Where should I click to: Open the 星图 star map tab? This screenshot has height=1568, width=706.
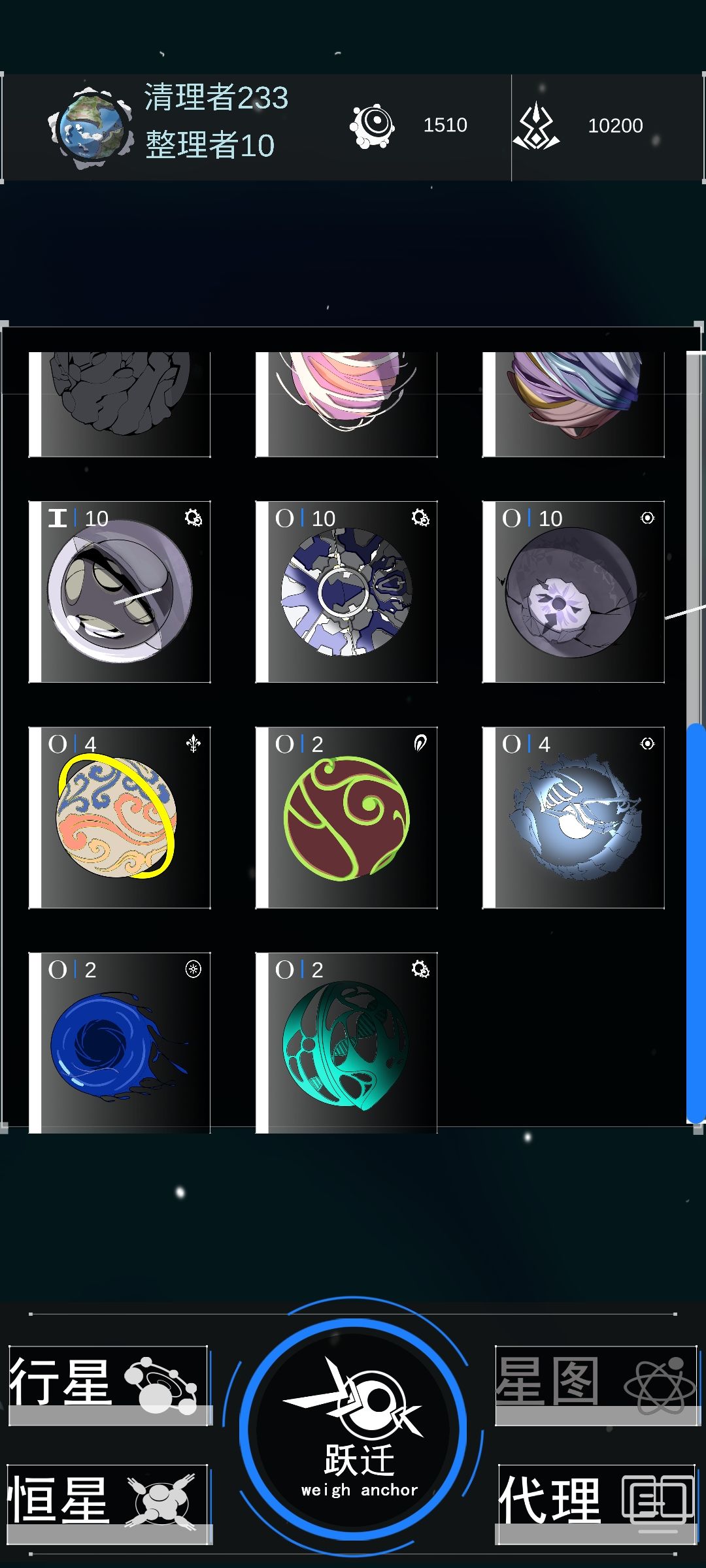click(x=596, y=1386)
